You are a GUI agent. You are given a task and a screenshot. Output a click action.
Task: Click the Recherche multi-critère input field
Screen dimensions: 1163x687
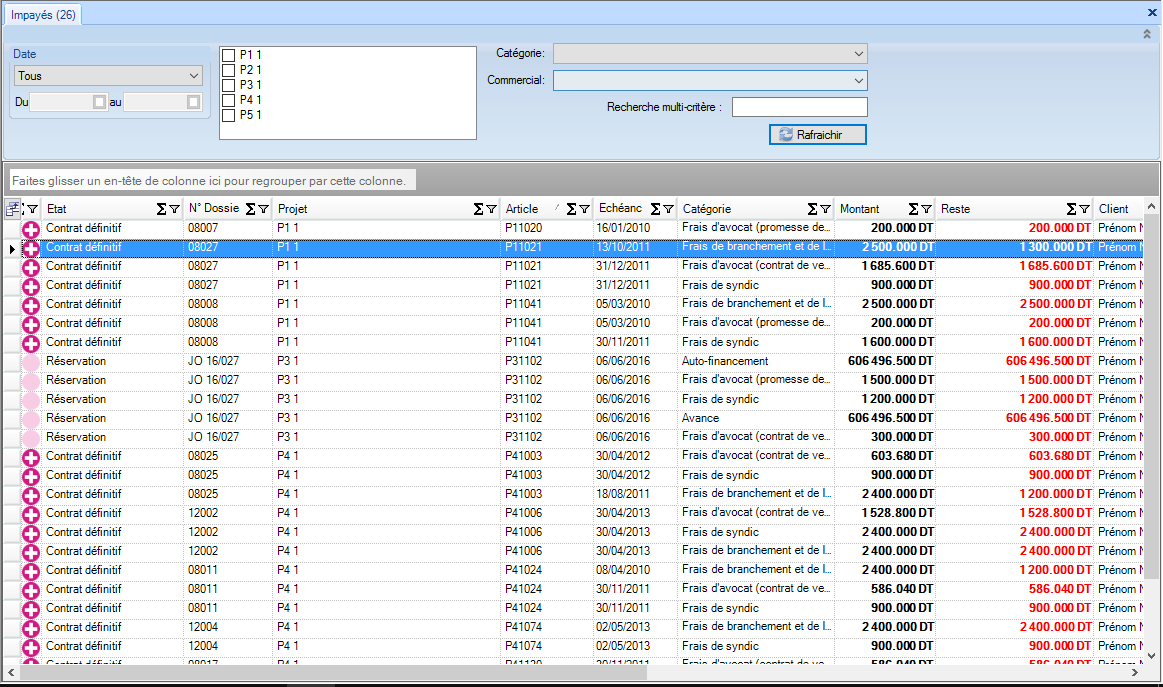tap(800, 107)
